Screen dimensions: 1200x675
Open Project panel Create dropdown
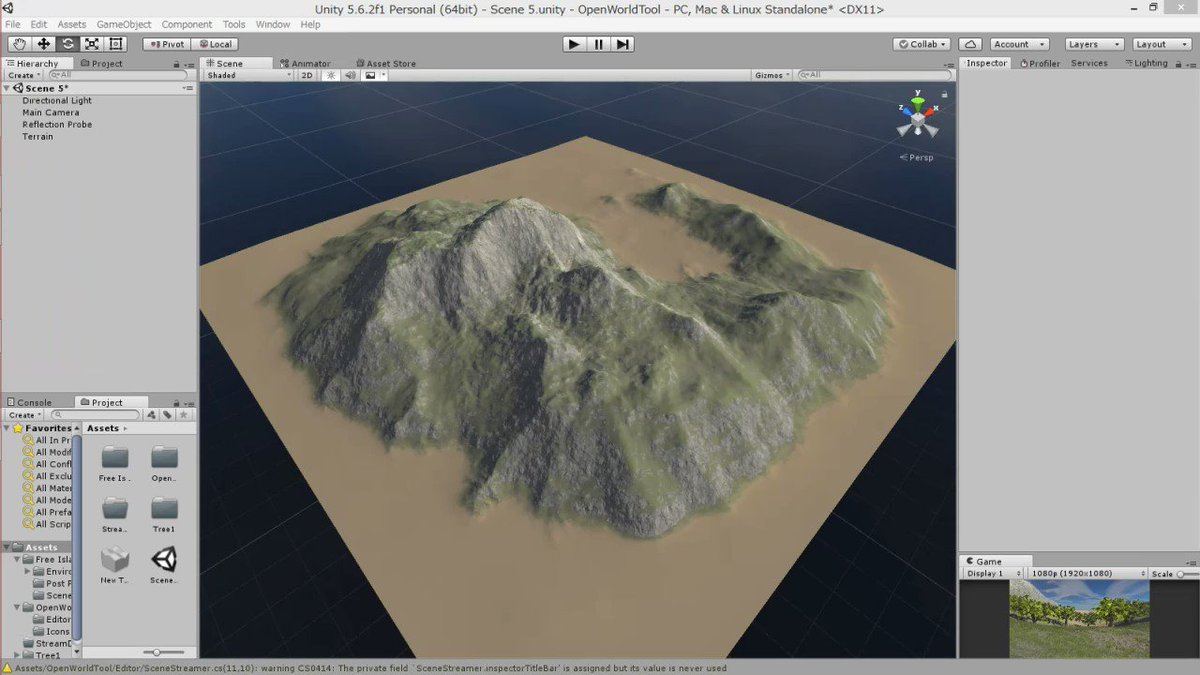(x=24, y=415)
